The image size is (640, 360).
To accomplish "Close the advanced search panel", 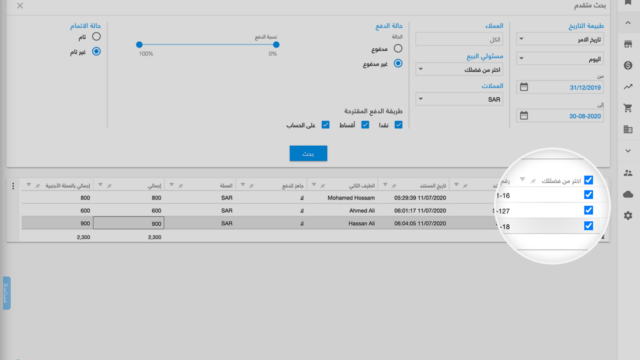I will point(20,6).
